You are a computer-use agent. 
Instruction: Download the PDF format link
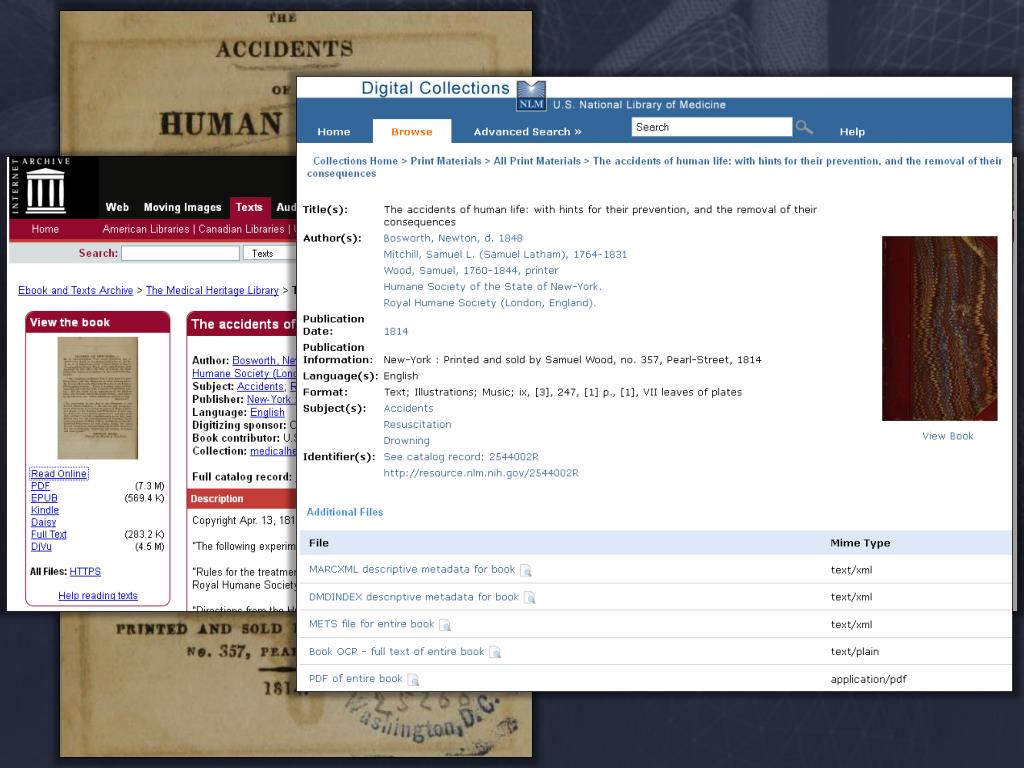point(40,486)
